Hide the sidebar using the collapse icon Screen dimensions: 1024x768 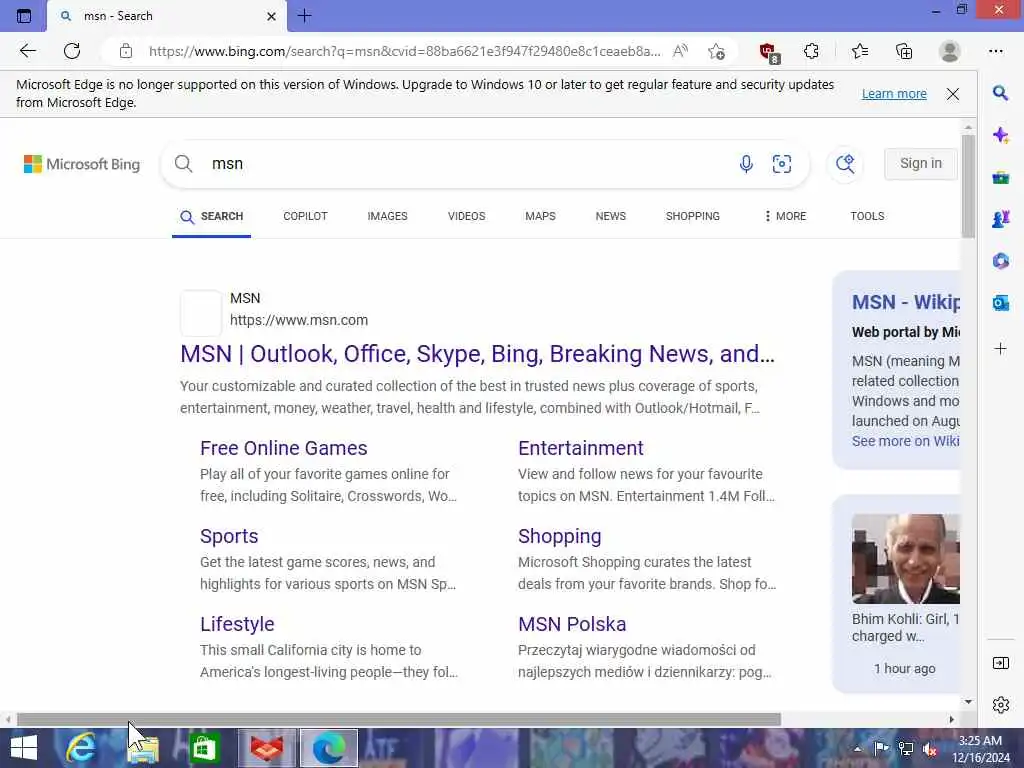[1000, 664]
